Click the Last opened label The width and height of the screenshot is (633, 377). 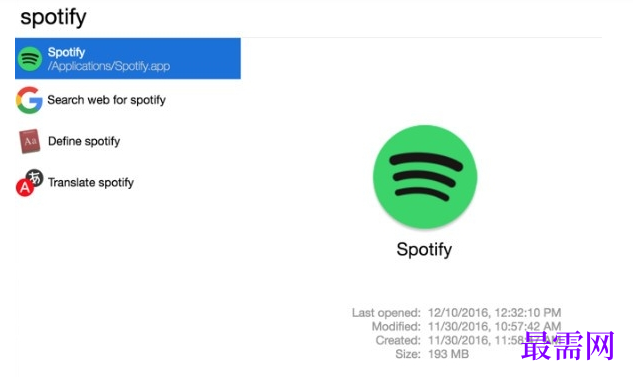[x=386, y=312]
